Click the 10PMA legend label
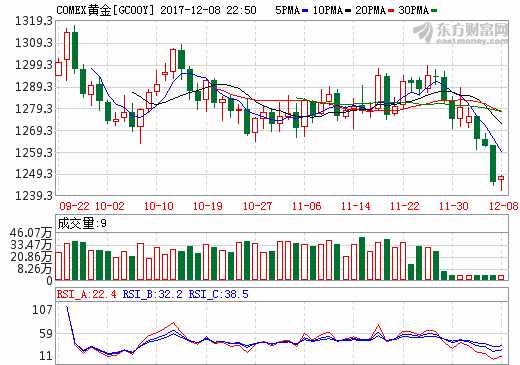Image resolution: width=520 pixels, height=365 pixels. 328,10
